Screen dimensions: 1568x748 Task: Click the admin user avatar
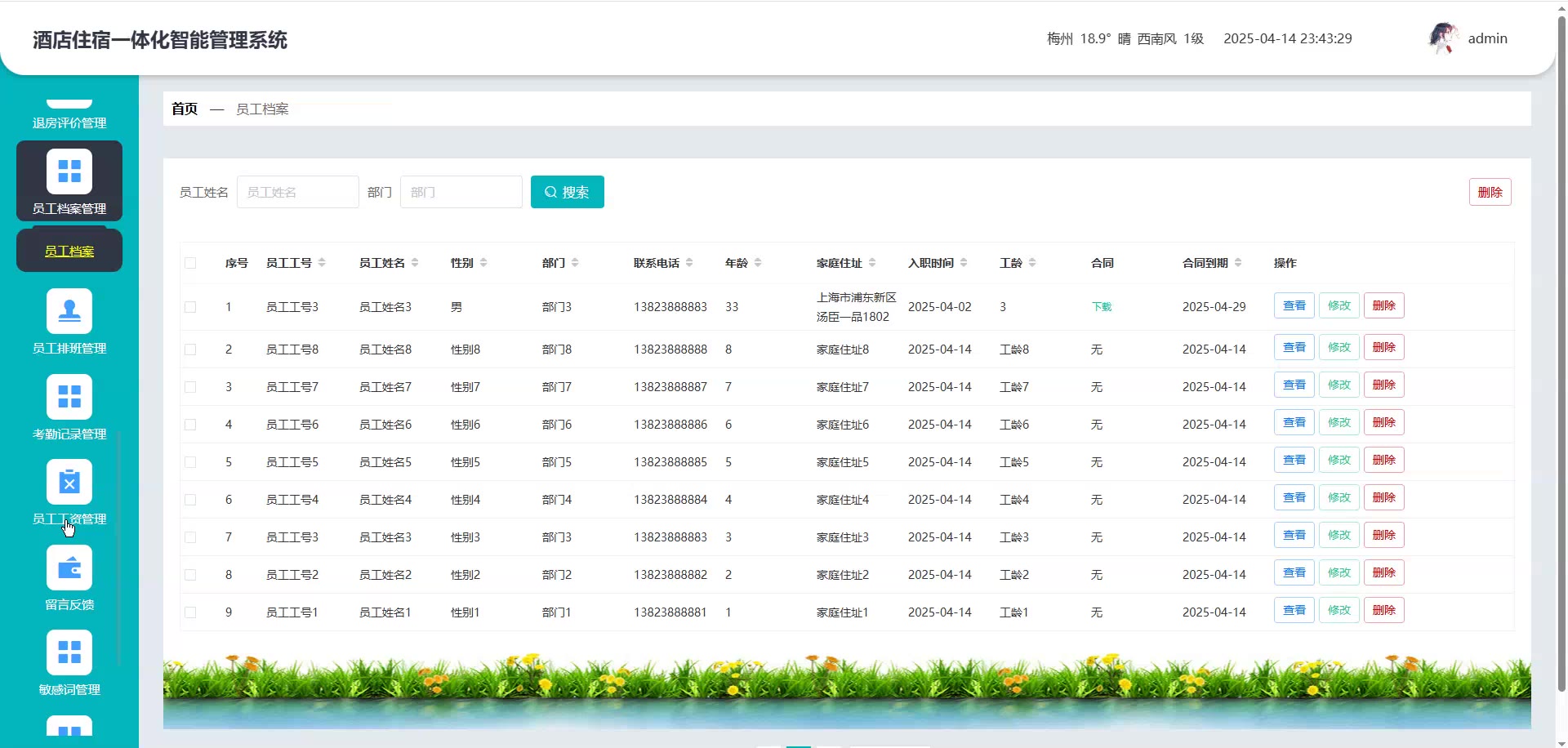coord(1443,38)
